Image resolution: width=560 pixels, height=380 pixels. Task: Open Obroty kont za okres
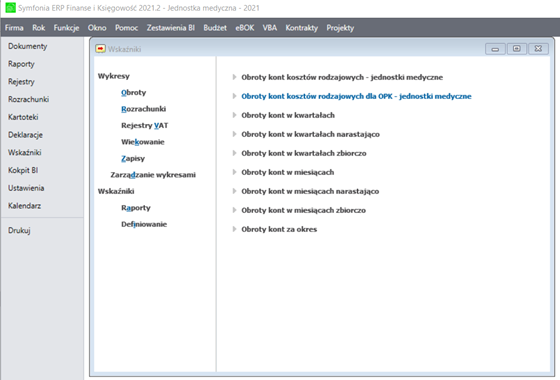pyautogui.click(x=279, y=229)
